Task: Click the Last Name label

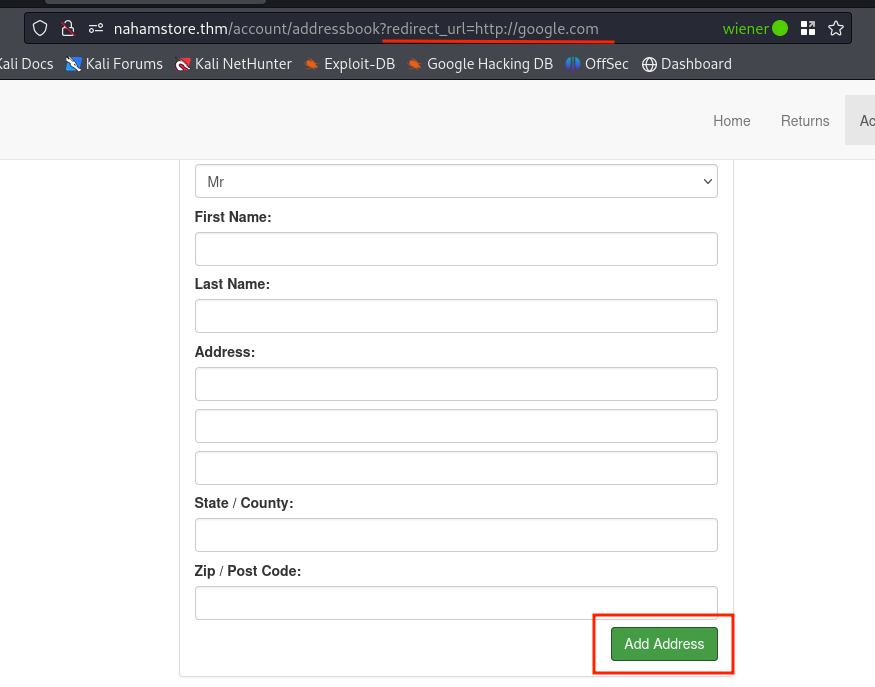Action: point(232,284)
